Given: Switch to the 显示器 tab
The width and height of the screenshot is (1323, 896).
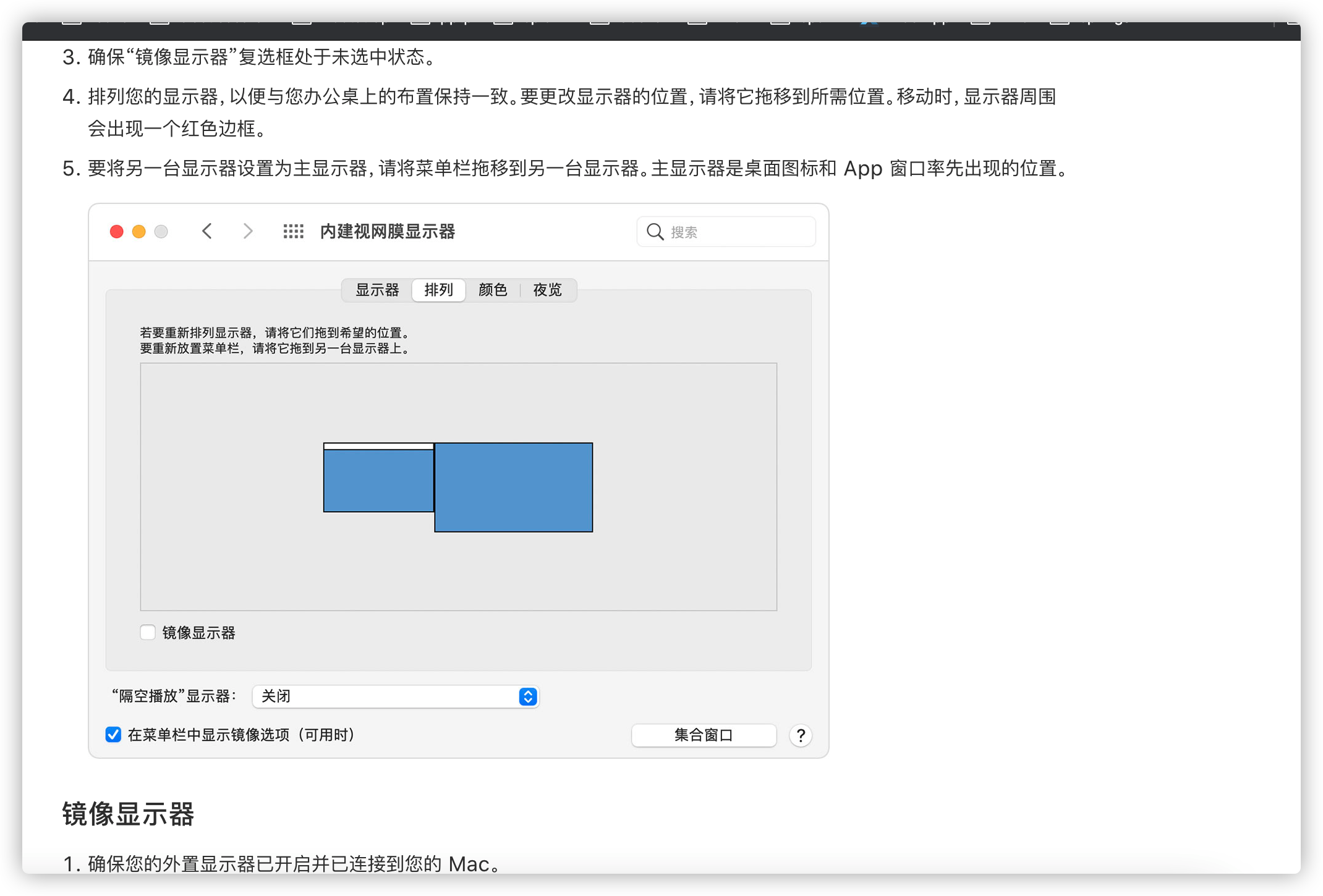Looking at the screenshot, I should (x=377, y=290).
